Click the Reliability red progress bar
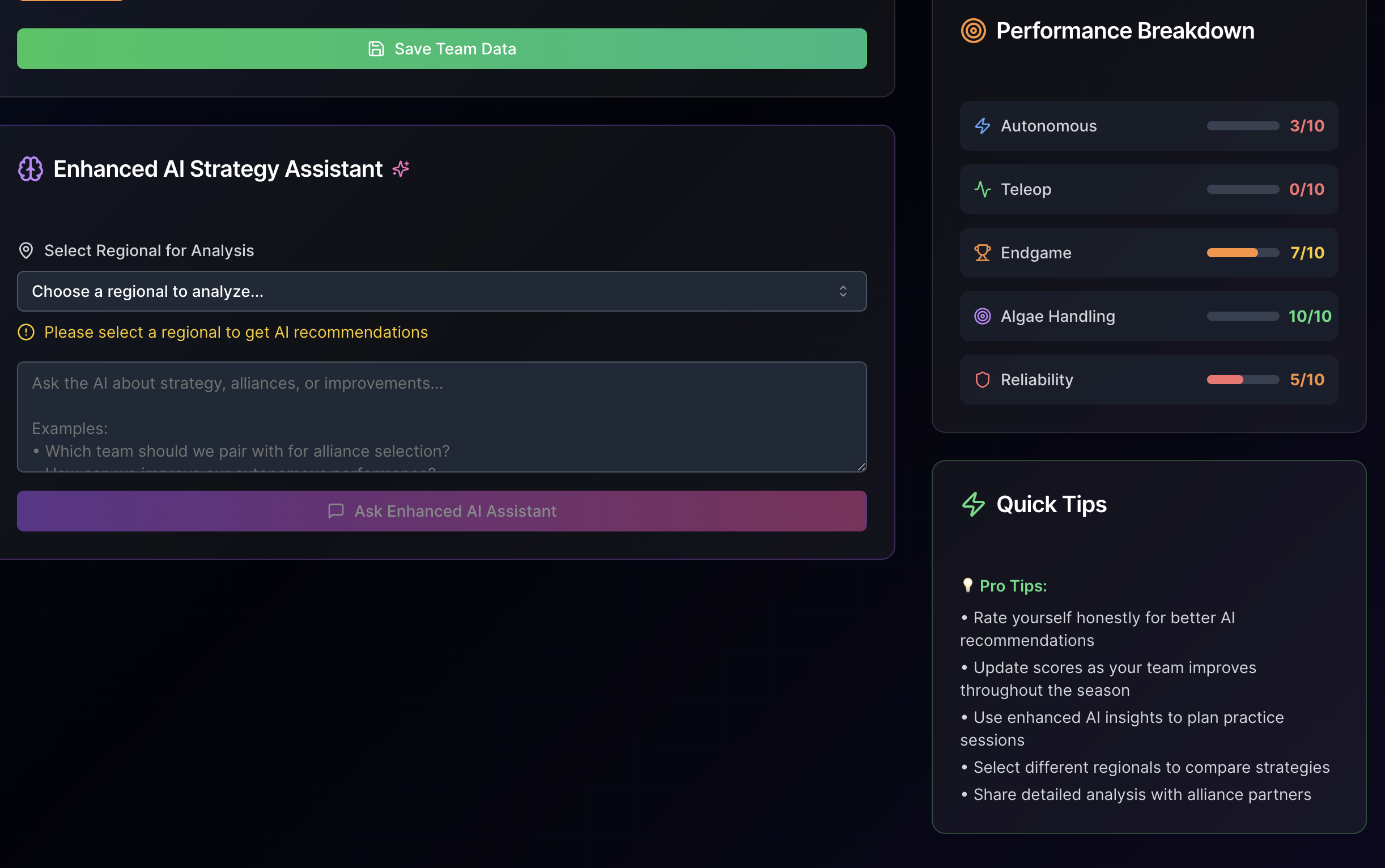1385x868 pixels. pyautogui.click(x=1225, y=380)
